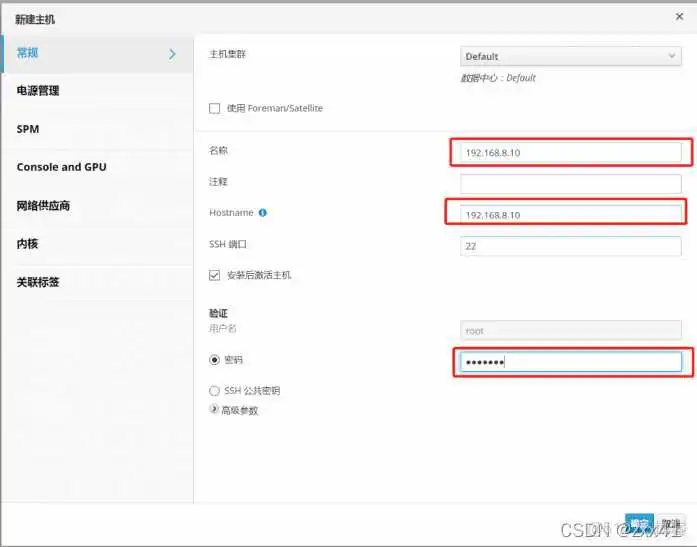Select SSH 公共密钥 radio option
This screenshot has width=697, height=547.
click(x=214, y=391)
